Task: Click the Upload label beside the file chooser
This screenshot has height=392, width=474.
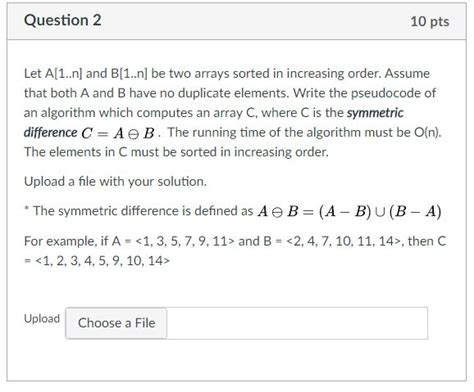Action: [42, 319]
